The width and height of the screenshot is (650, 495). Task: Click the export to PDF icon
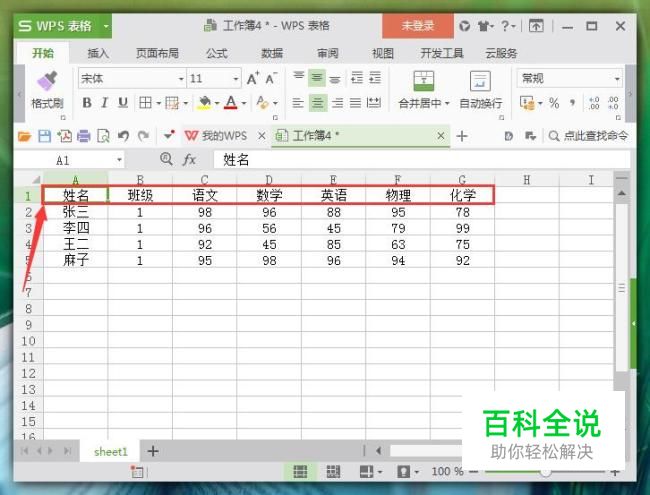pyautogui.click(x=64, y=136)
